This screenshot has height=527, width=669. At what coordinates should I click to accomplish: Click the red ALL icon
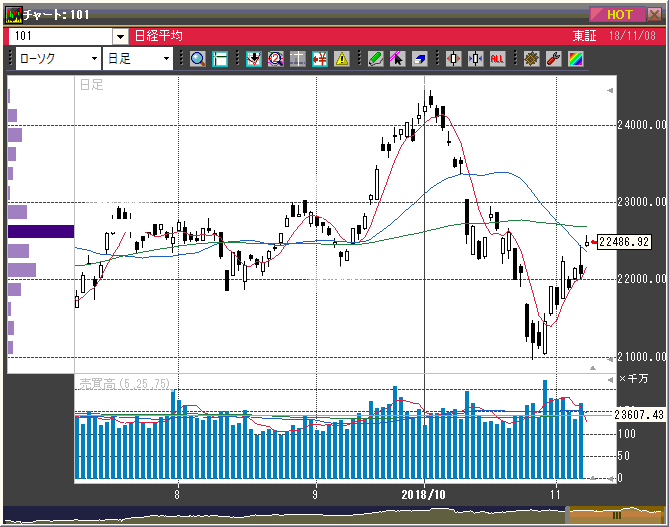tap(497, 59)
